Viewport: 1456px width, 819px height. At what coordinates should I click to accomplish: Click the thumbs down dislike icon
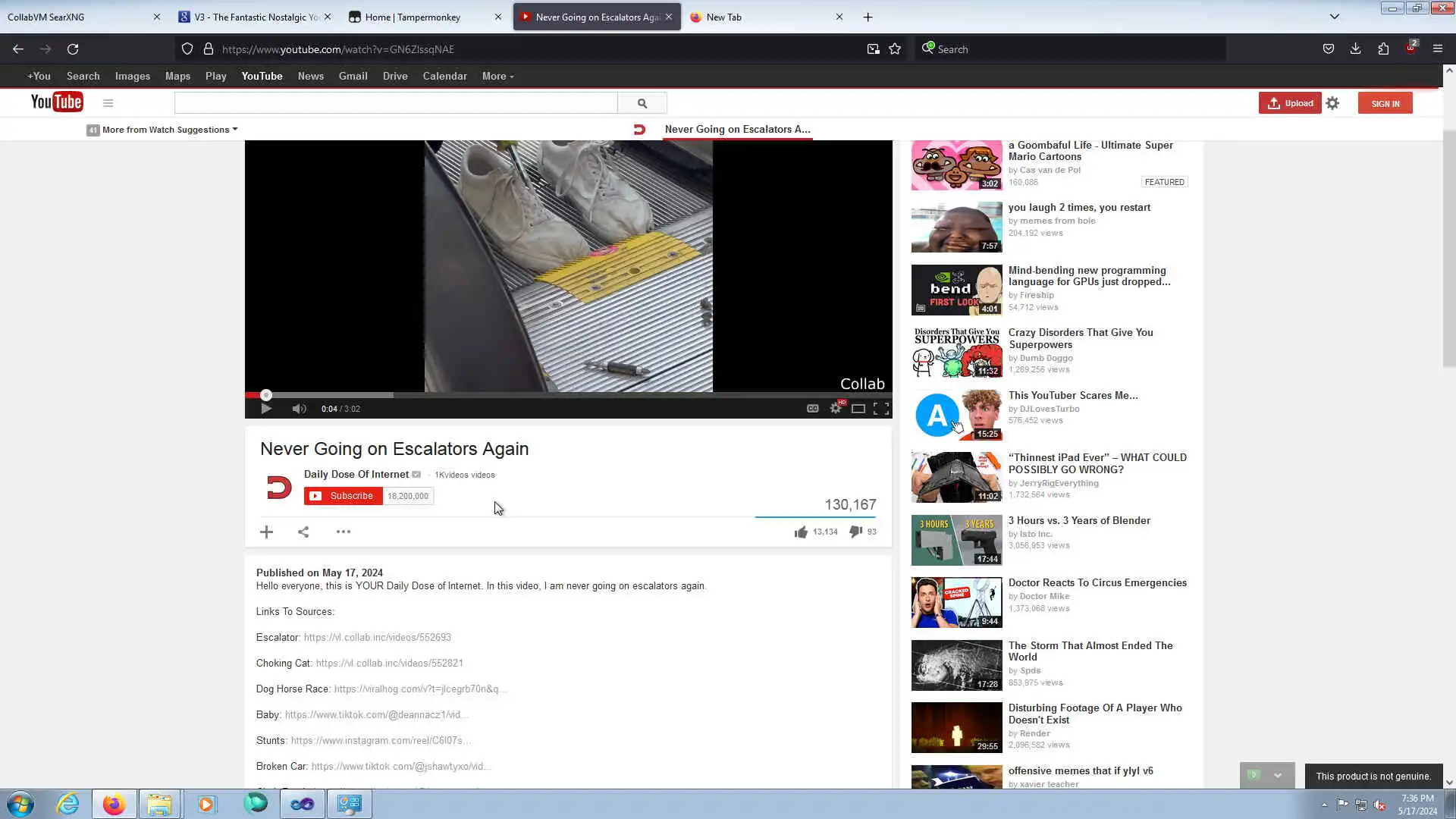coord(855,532)
